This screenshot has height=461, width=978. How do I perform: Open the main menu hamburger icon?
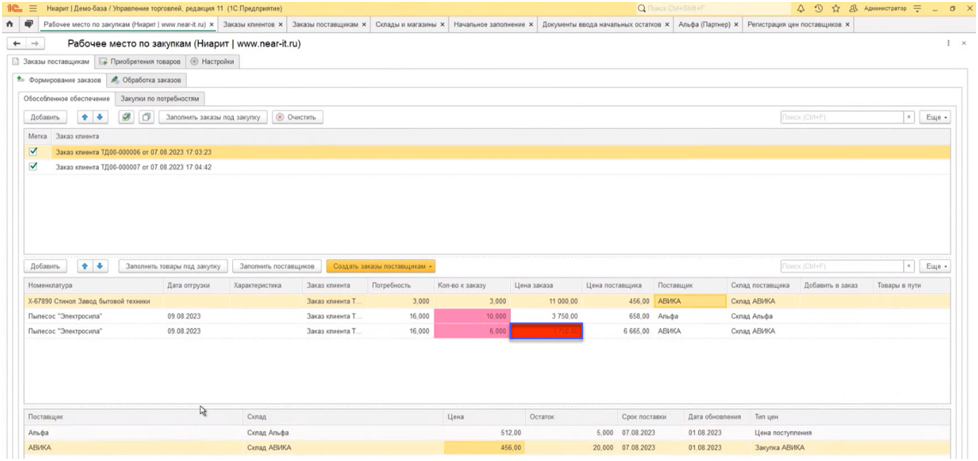(33, 9)
